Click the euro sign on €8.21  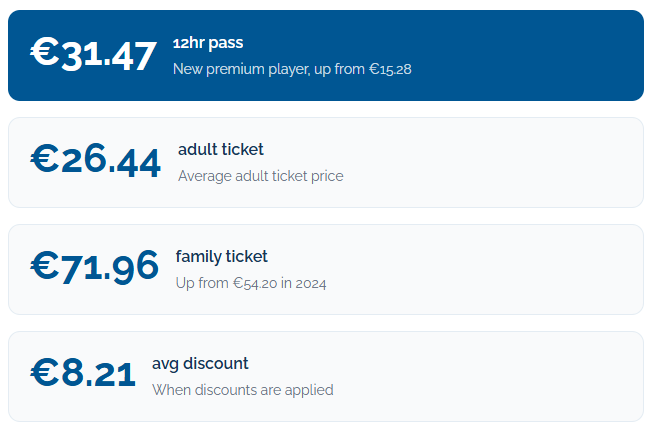(x=45, y=372)
